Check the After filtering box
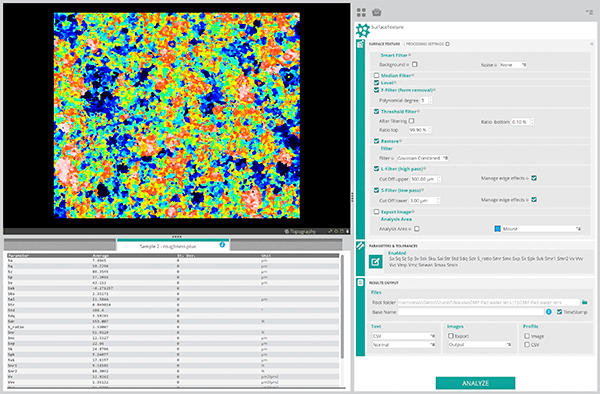The width and height of the screenshot is (600, 394). pos(411,121)
